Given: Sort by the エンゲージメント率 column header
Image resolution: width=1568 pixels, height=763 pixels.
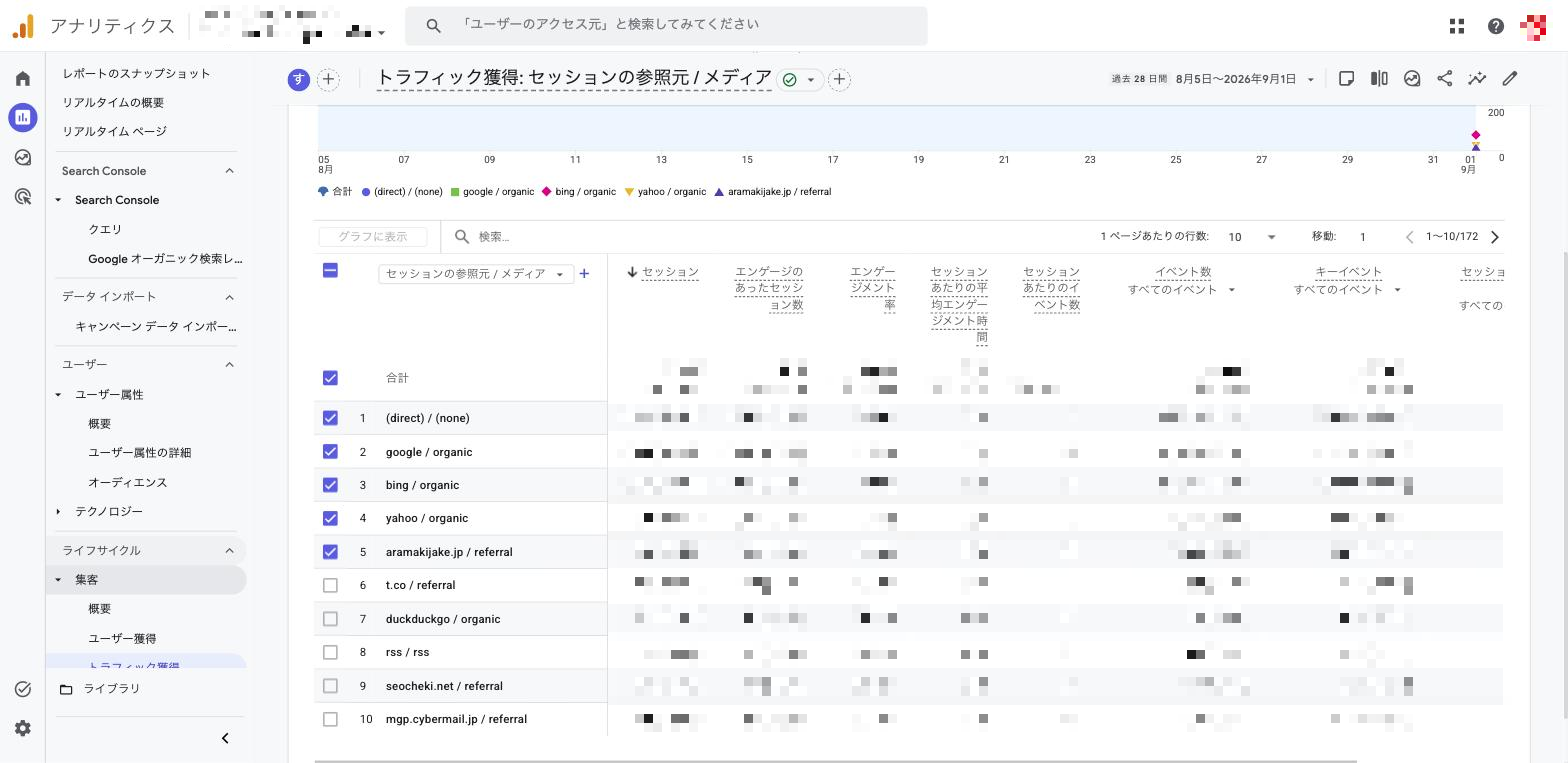Looking at the screenshot, I should tap(872, 288).
